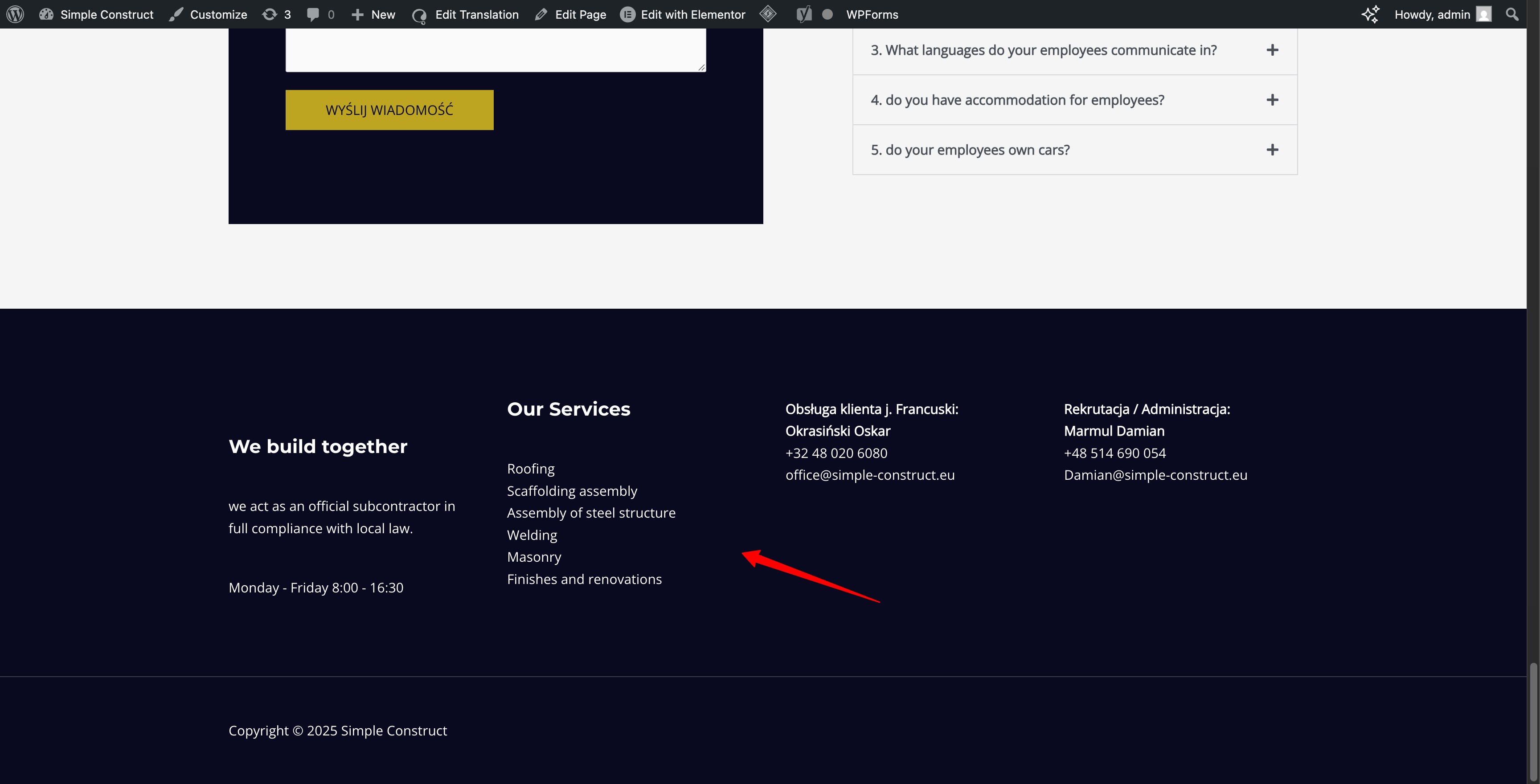Select Edit Page in admin bar
This screenshot has width=1540, height=784.
click(x=570, y=14)
